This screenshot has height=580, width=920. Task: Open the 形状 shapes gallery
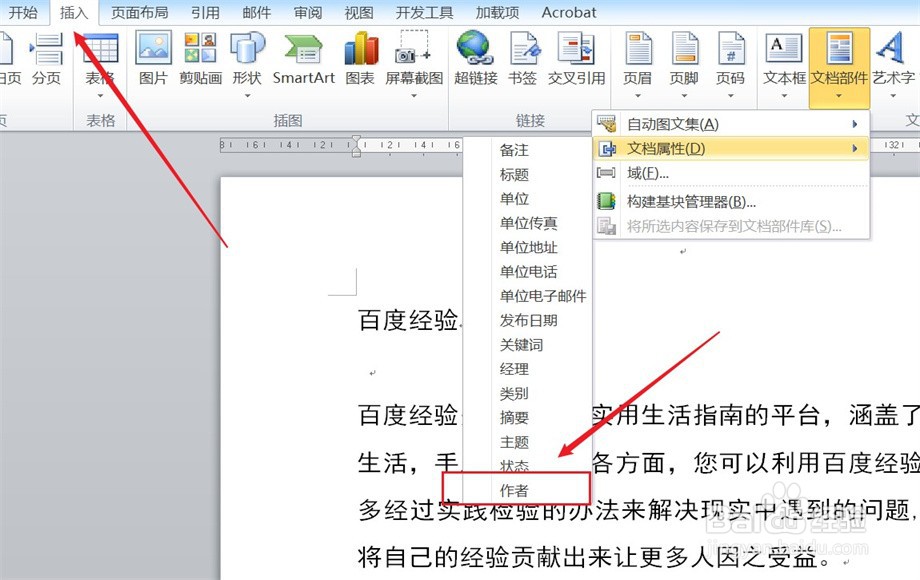247,63
